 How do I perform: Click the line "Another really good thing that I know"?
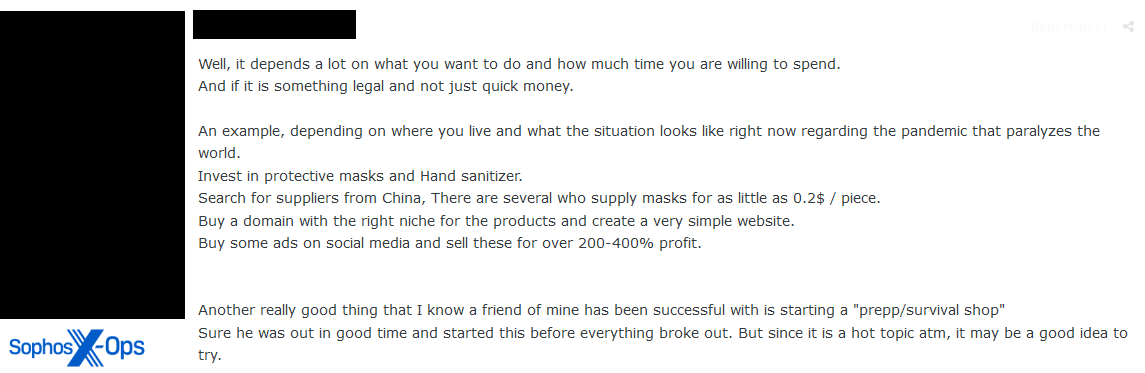coord(602,310)
